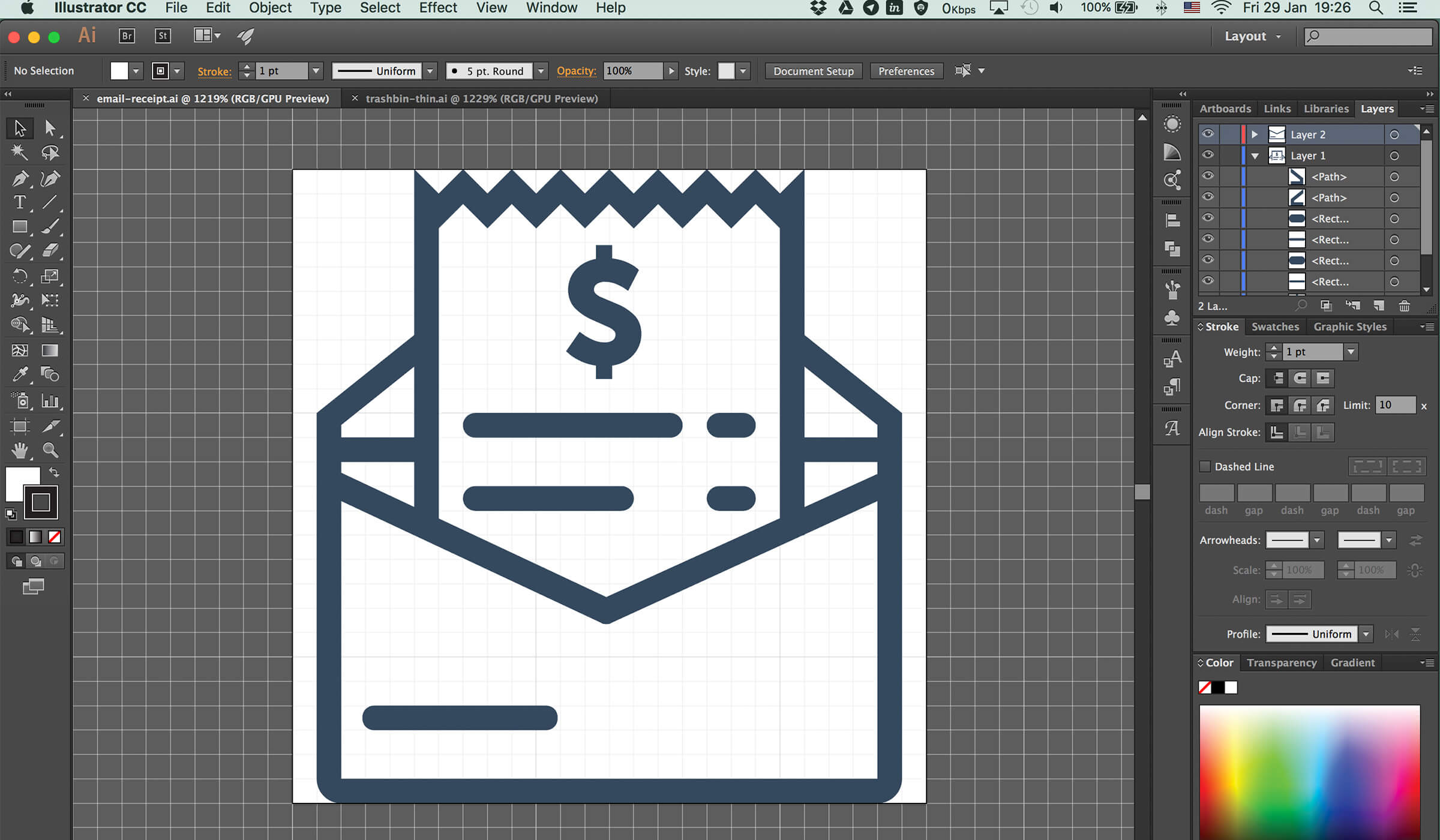Open the Style dropdown arrow
1440x840 pixels.
click(x=743, y=71)
